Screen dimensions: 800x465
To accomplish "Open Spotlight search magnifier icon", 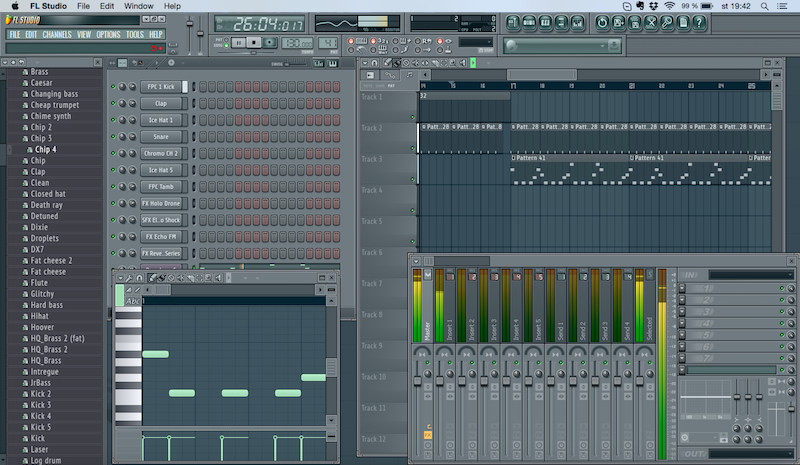I will [764, 6].
